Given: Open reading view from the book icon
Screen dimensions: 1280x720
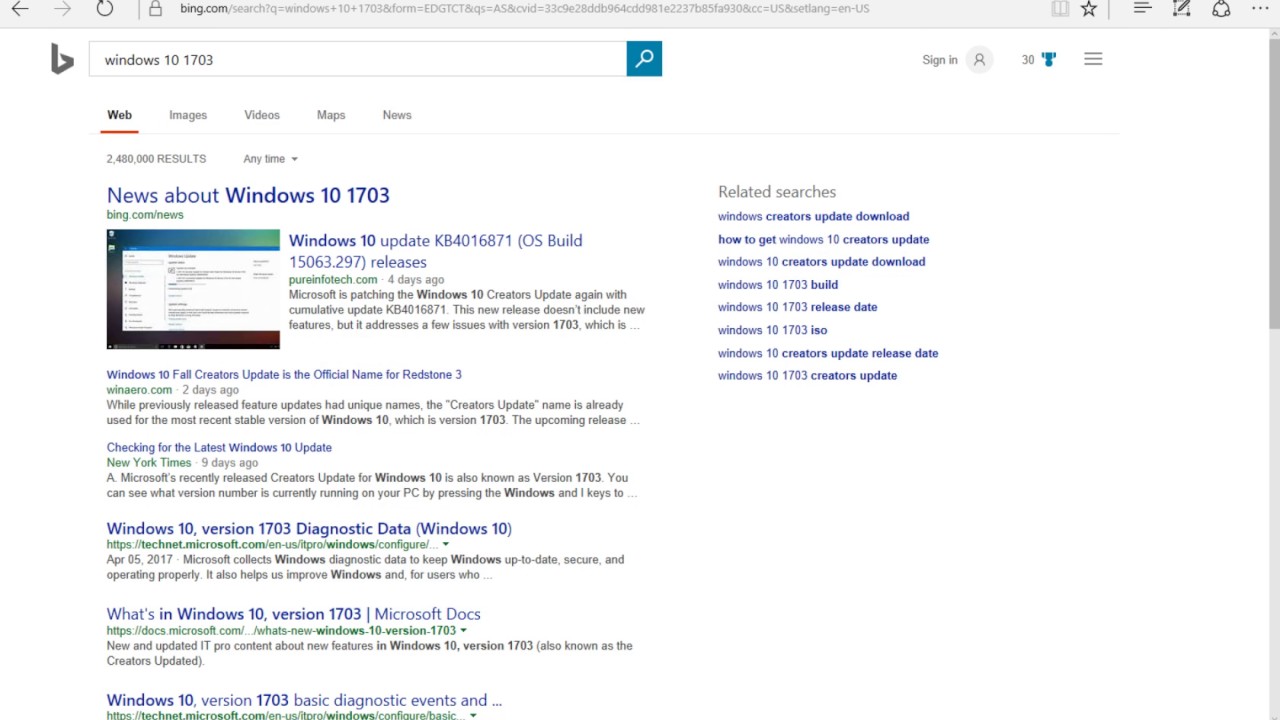Looking at the screenshot, I should (1060, 9).
